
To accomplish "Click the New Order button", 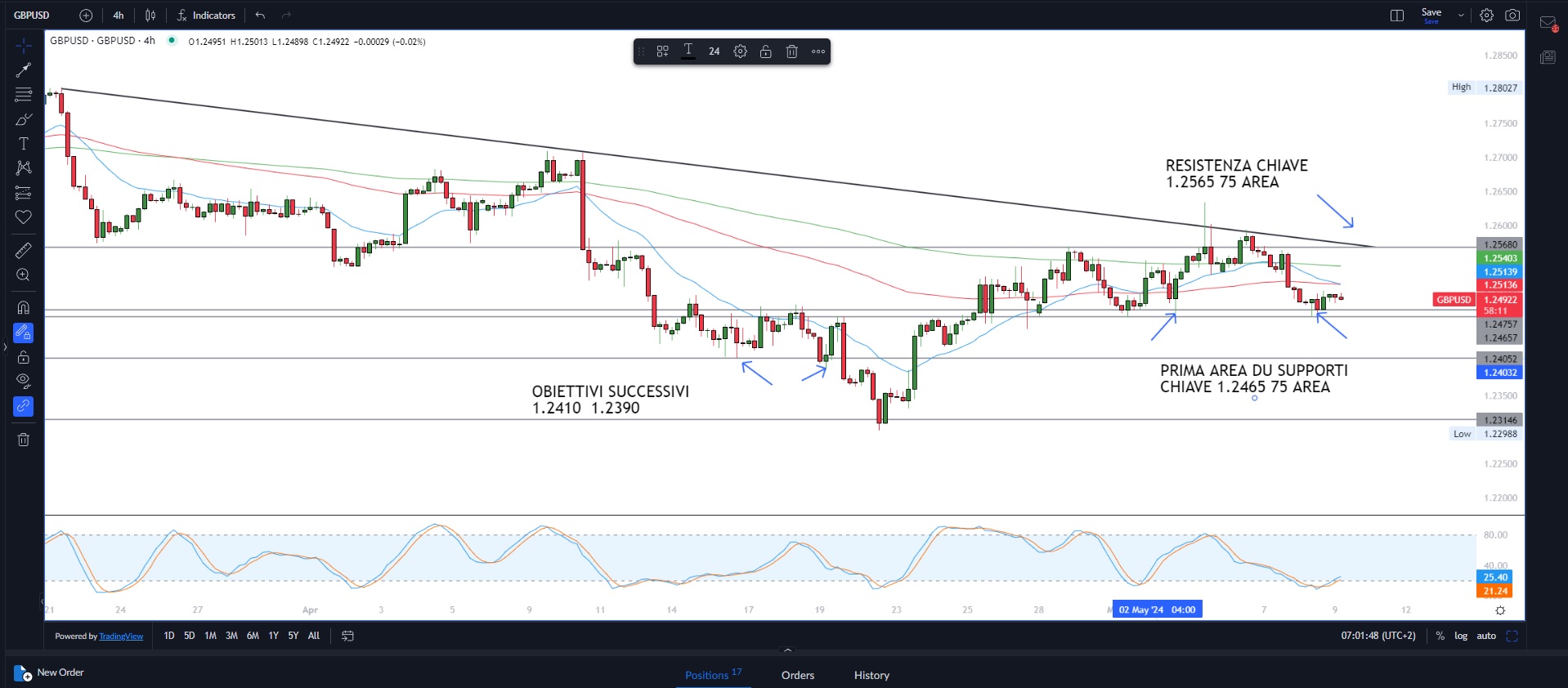I will click(50, 673).
